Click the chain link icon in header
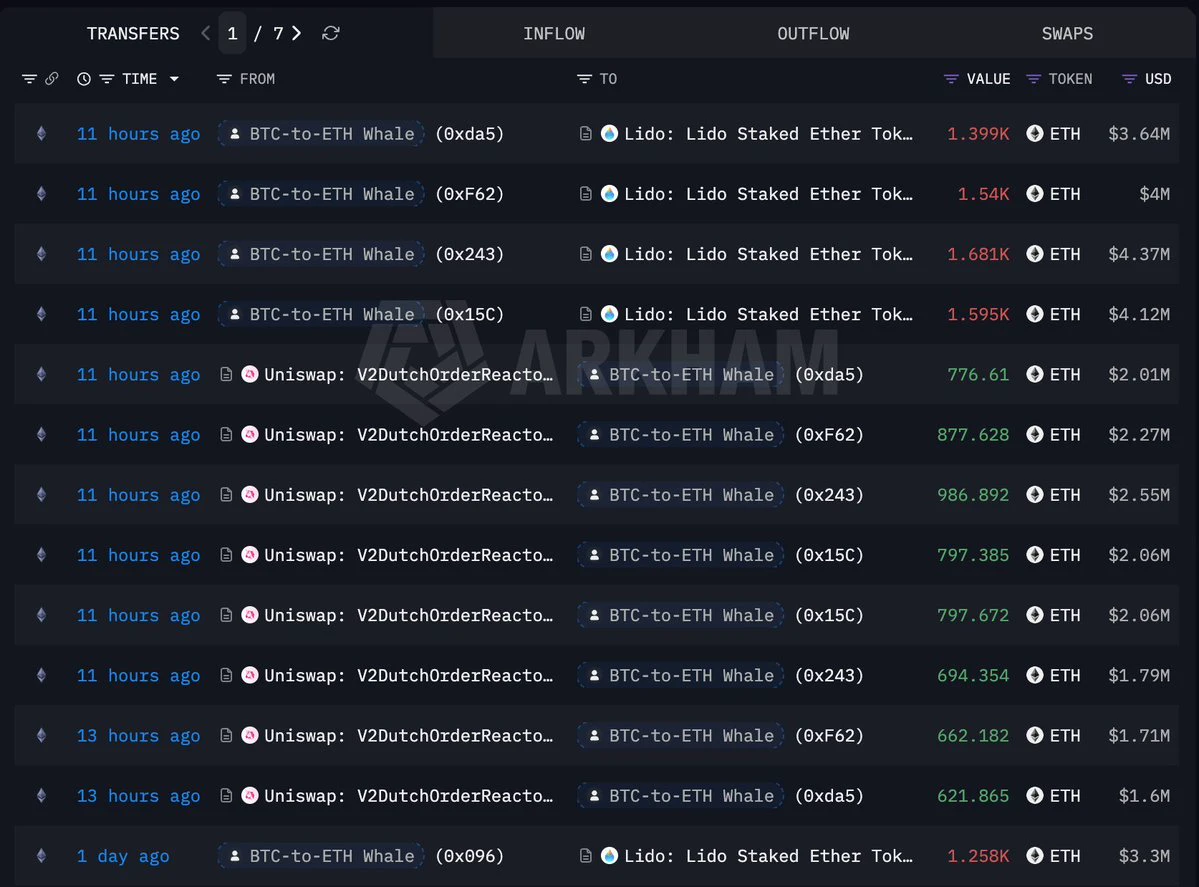This screenshot has width=1199, height=887. click(51, 79)
